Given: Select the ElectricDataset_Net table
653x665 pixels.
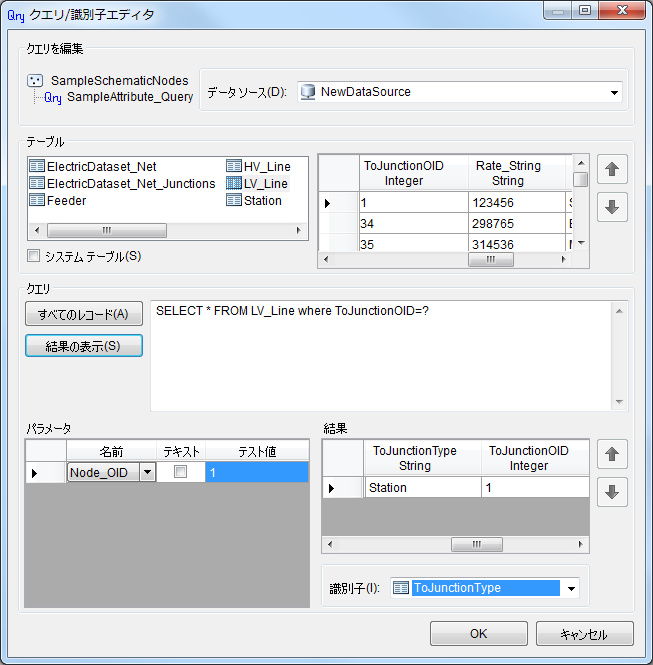Looking at the screenshot, I should 101,166.
